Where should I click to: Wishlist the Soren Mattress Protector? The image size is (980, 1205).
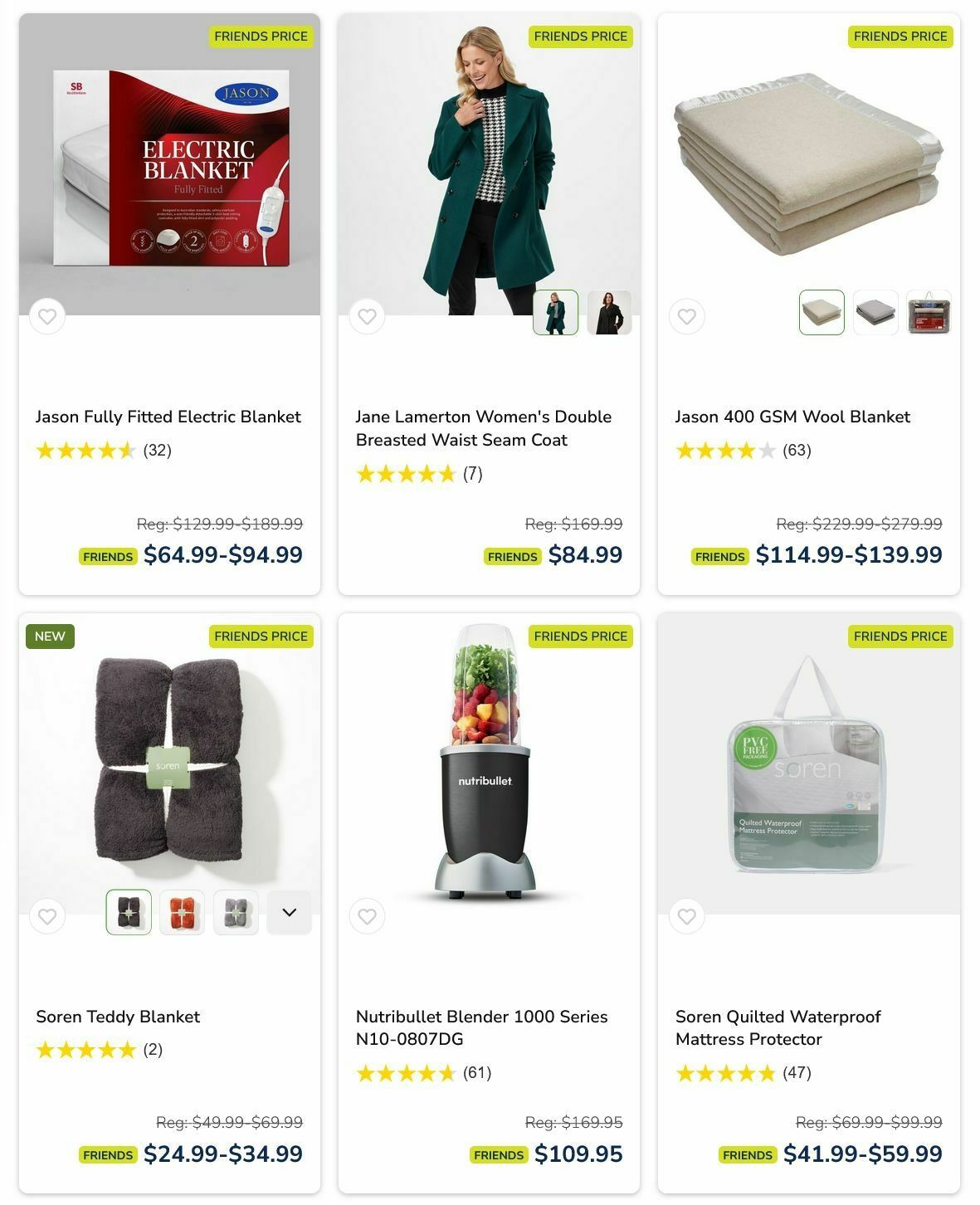[x=686, y=916]
